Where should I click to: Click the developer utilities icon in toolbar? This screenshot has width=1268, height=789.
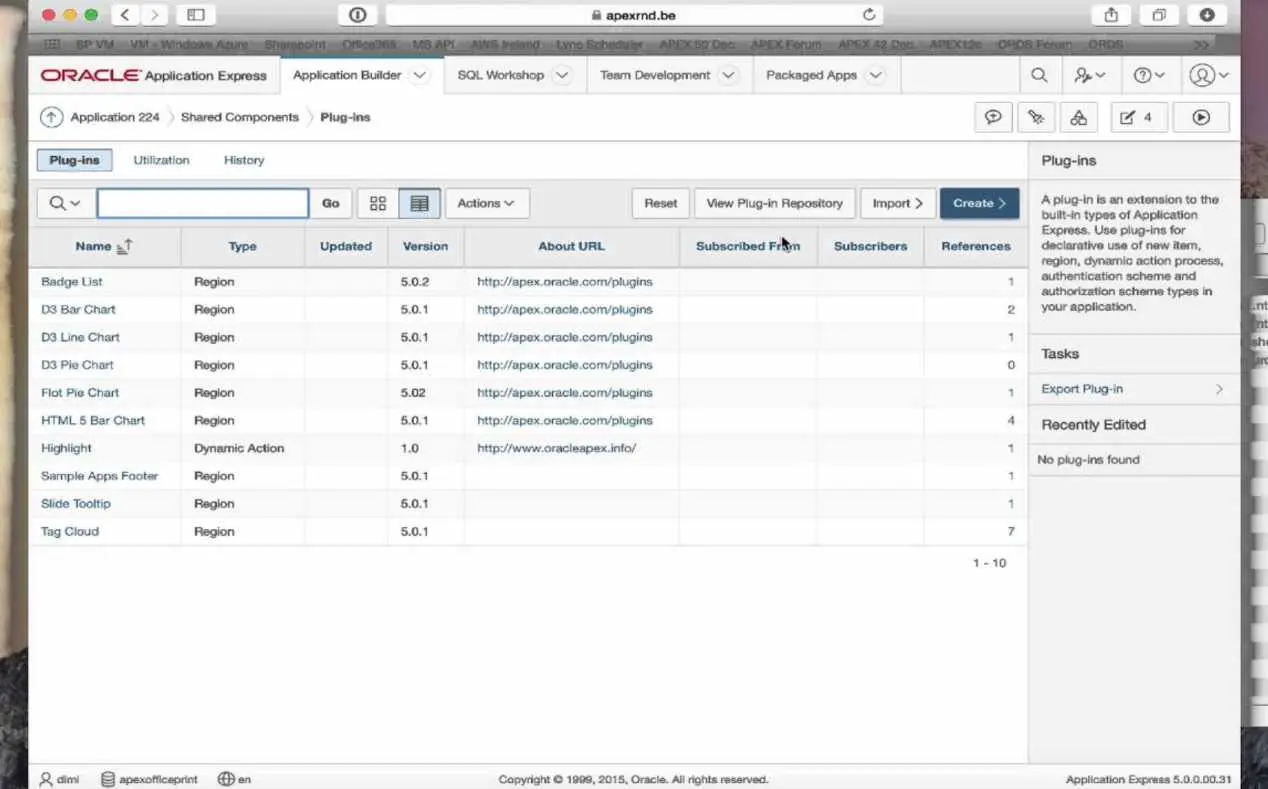(1036, 117)
